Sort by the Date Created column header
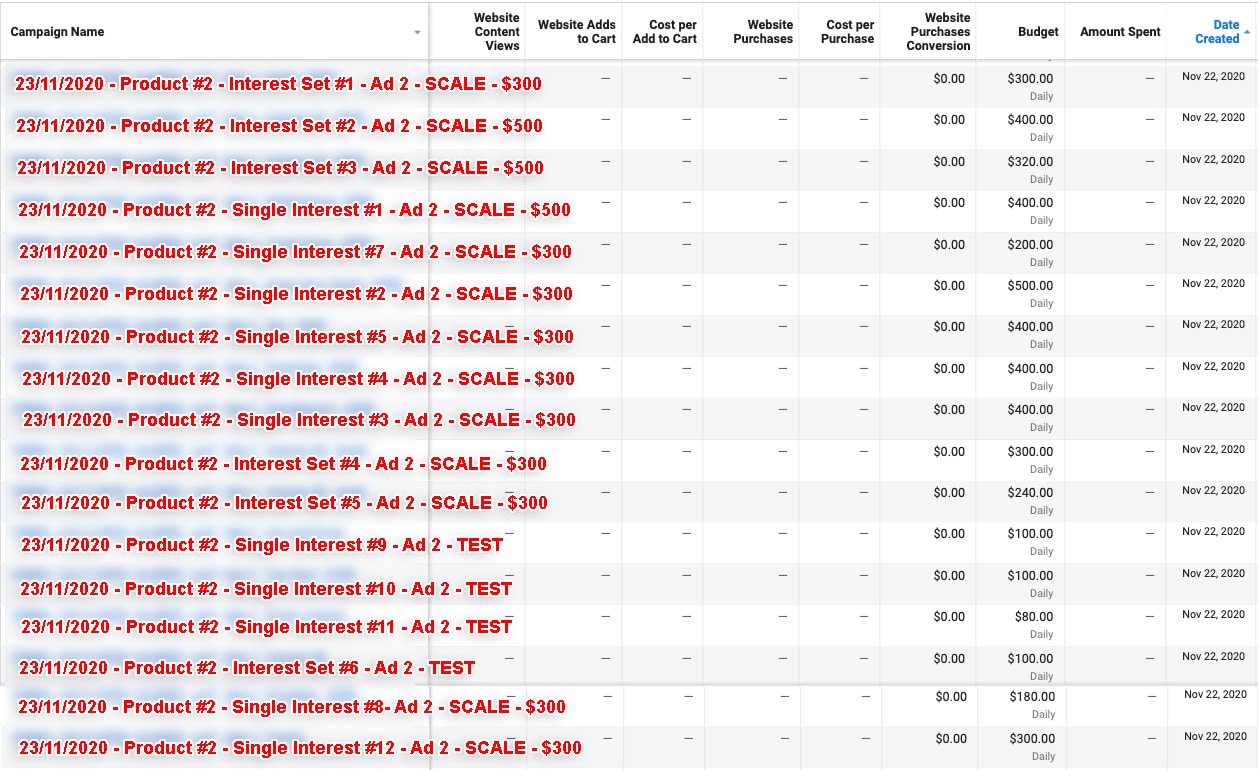The image size is (1258, 770). click(1216, 32)
